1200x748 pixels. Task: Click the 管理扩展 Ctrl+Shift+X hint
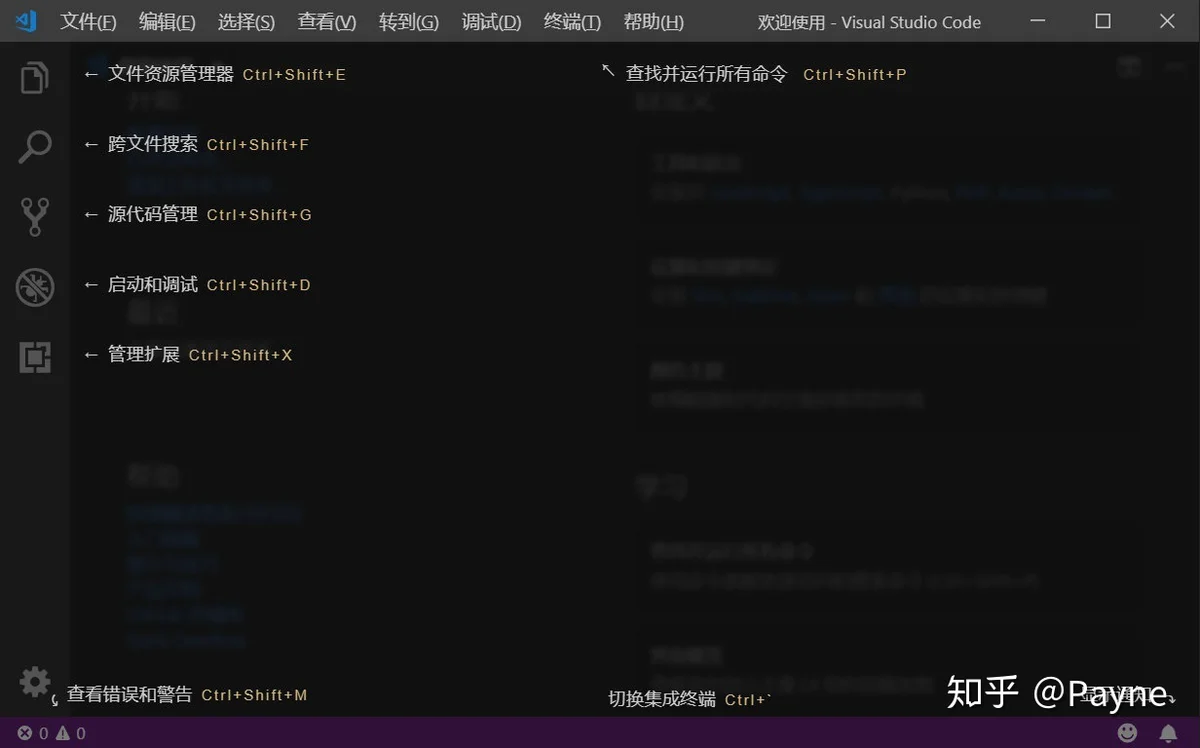188,354
